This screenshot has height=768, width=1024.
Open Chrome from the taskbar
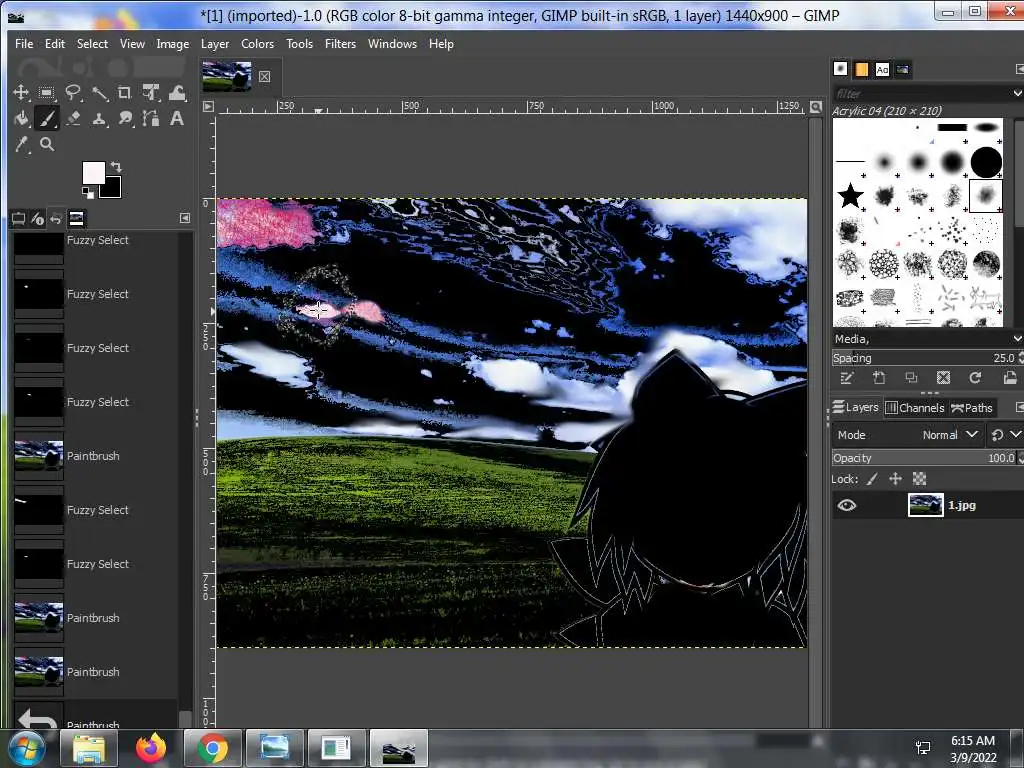[212, 748]
